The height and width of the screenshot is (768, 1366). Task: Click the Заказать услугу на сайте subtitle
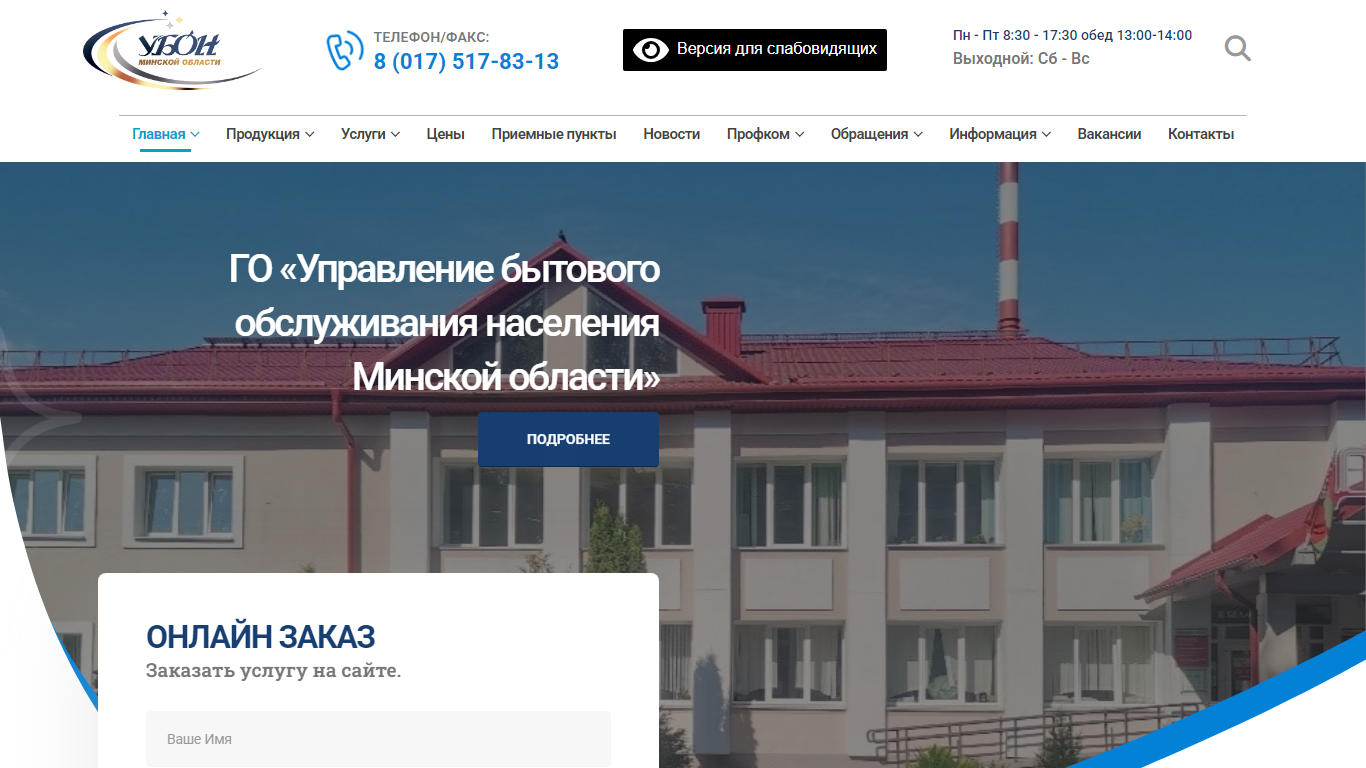(273, 670)
